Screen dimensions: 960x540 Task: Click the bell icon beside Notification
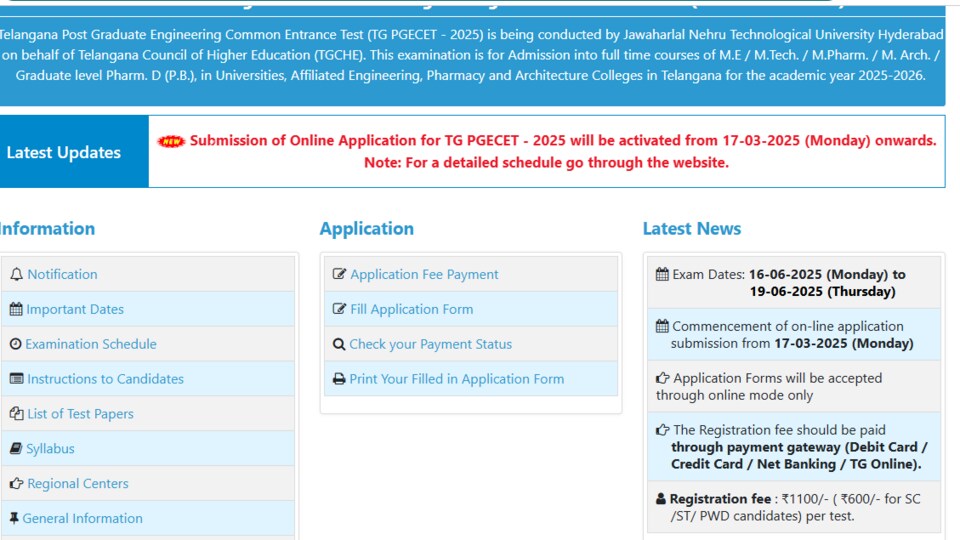(x=17, y=274)
